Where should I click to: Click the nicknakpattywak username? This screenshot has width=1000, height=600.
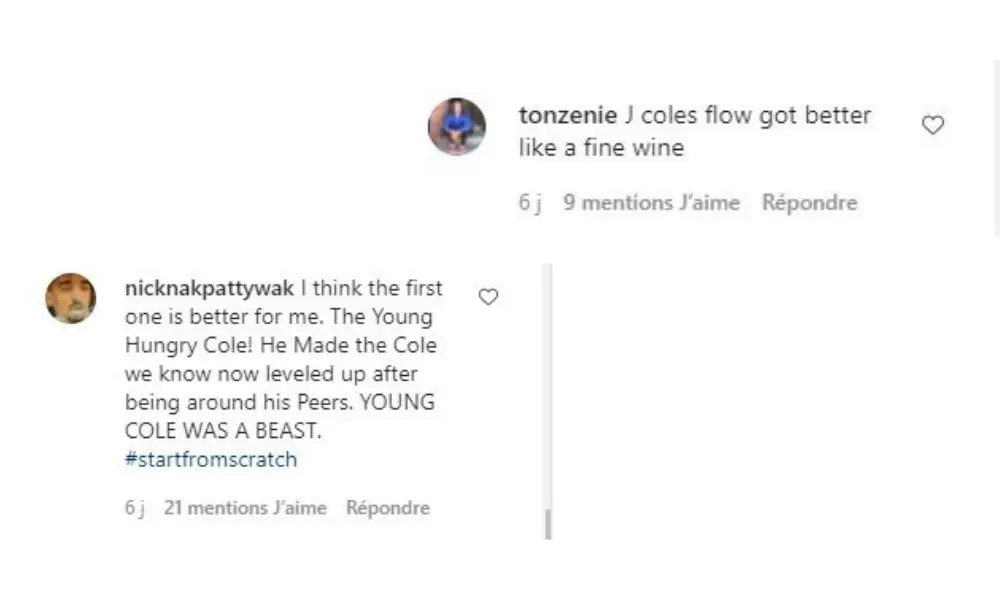pyautogui.click(x=208, y=289)
